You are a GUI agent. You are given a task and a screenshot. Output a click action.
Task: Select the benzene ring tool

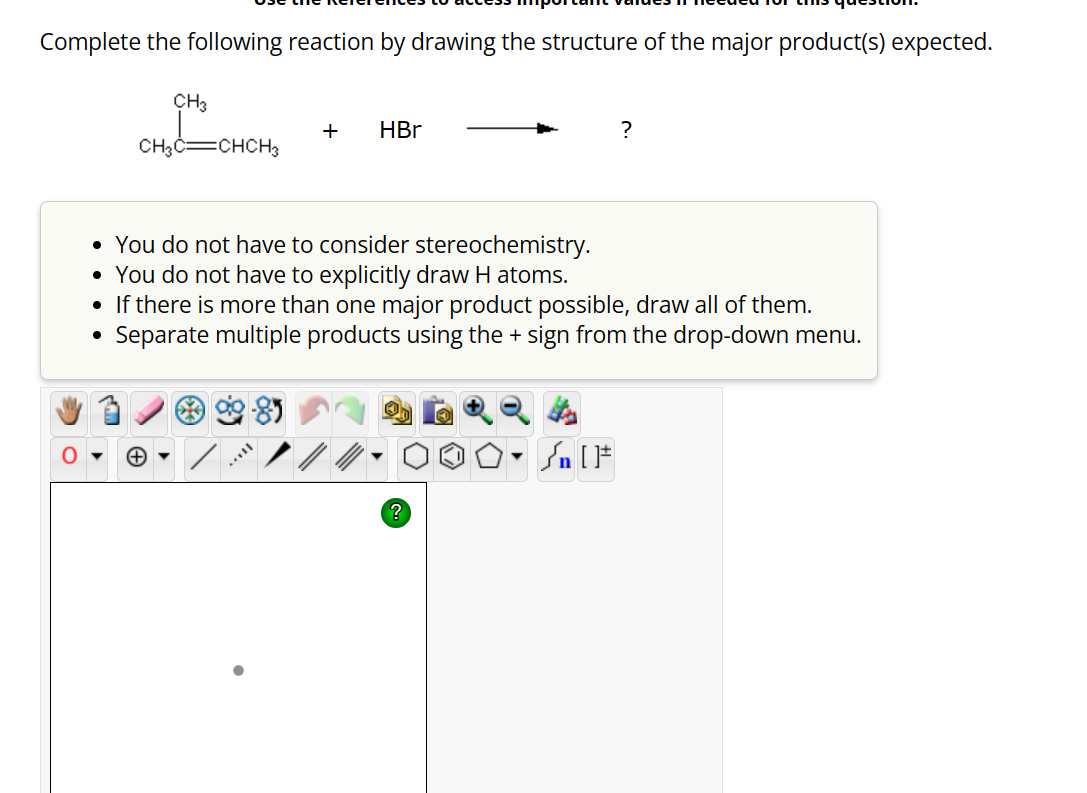coord(452,456)
